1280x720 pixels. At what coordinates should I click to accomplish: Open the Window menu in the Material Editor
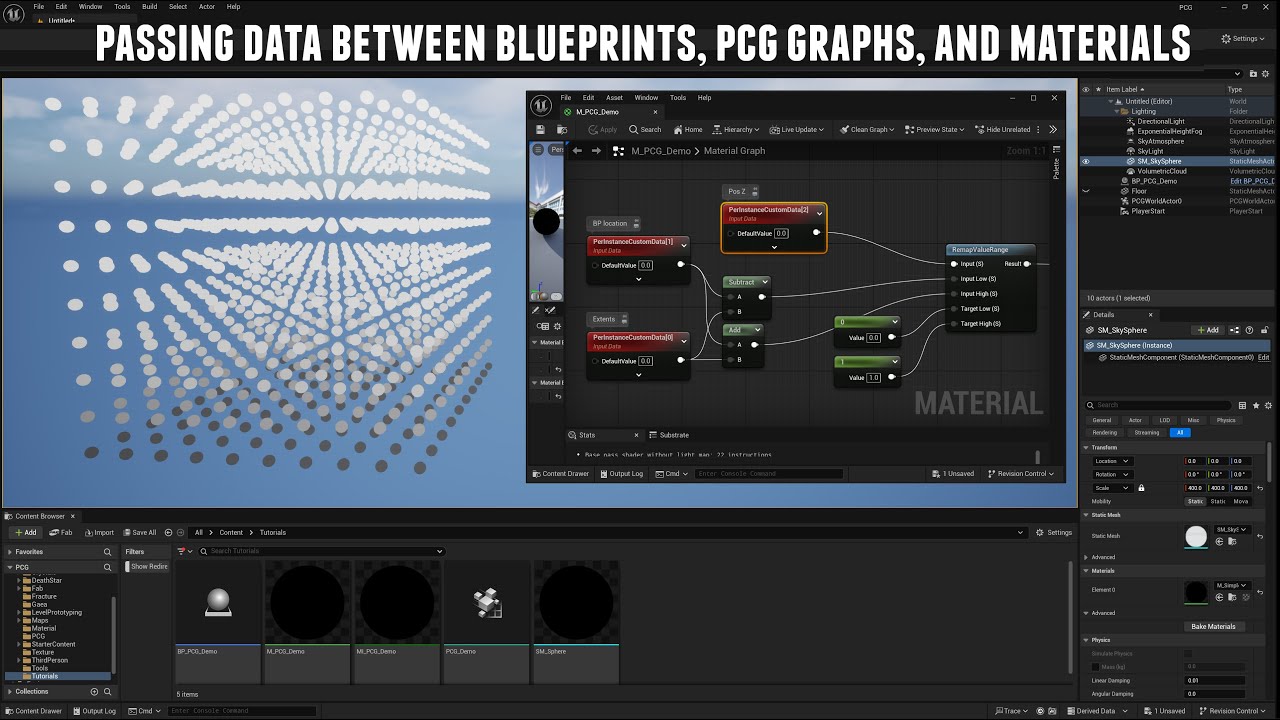(x=646, y=98)
